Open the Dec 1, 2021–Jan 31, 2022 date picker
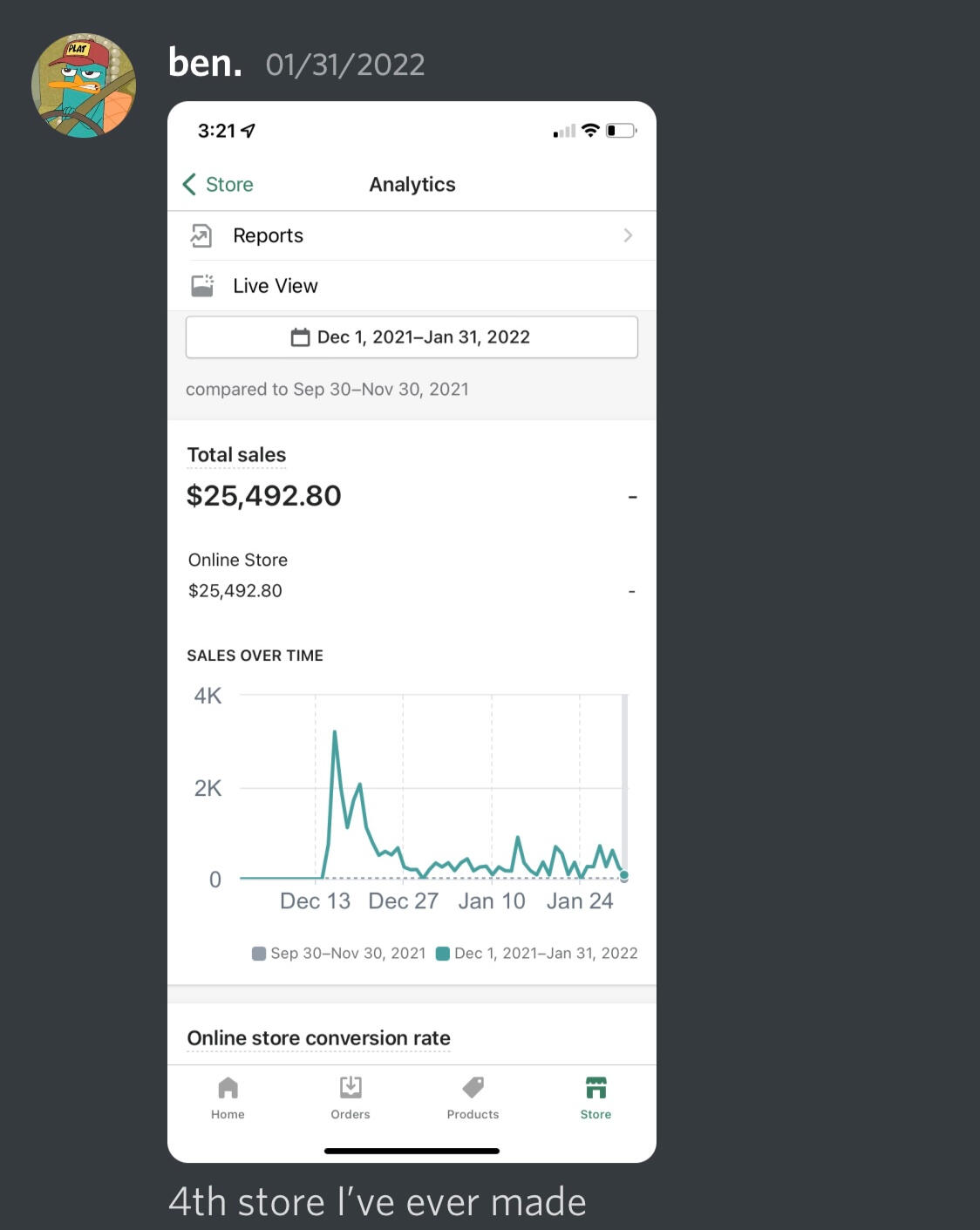This screenshot has width=980, height=1230. click(x=412, y=337)
